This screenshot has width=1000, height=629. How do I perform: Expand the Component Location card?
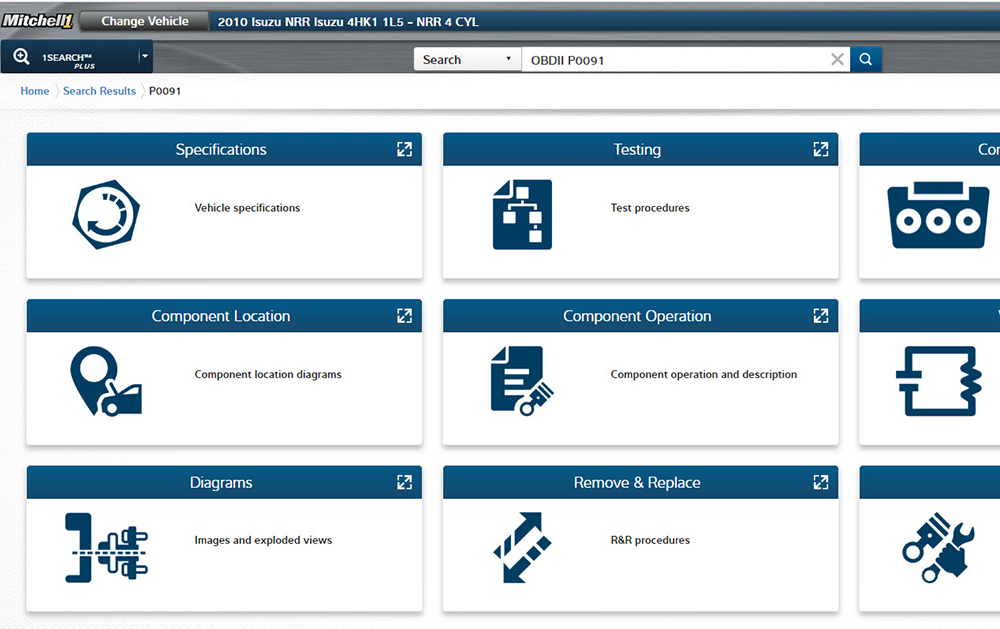point(404,316)
